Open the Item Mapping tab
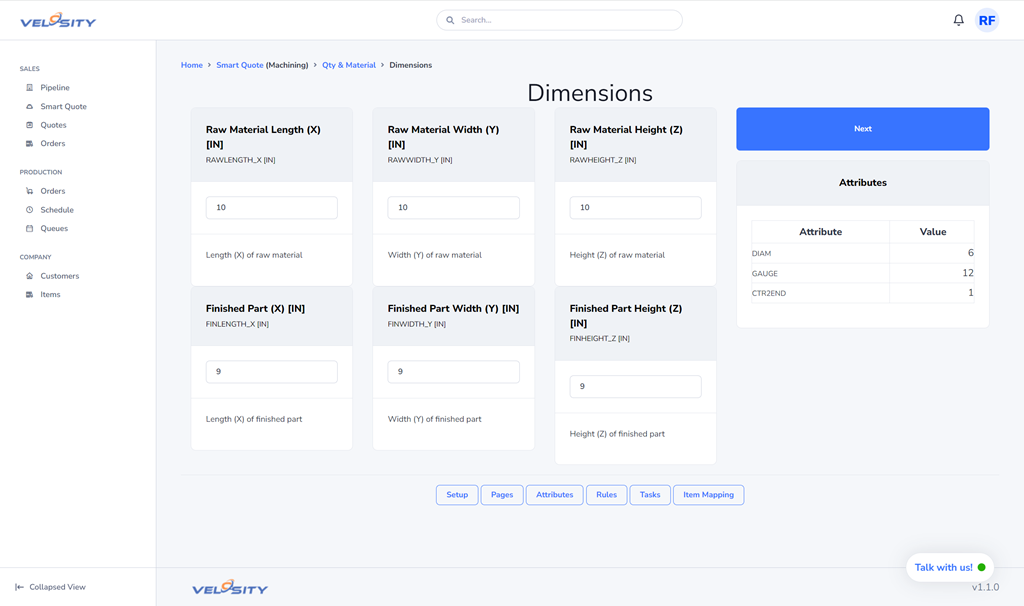 tap(708, 495)
